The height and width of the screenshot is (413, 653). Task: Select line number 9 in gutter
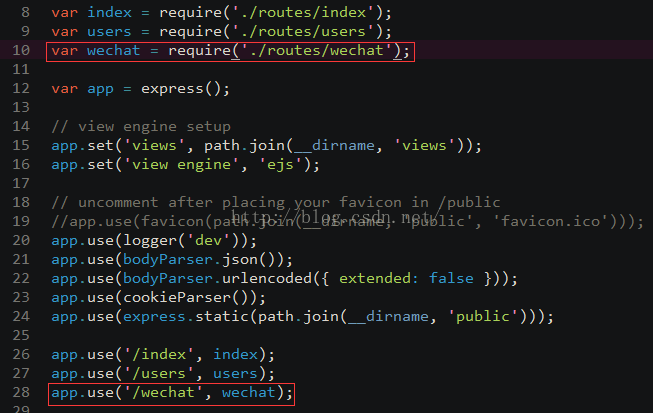pos(25,31)
